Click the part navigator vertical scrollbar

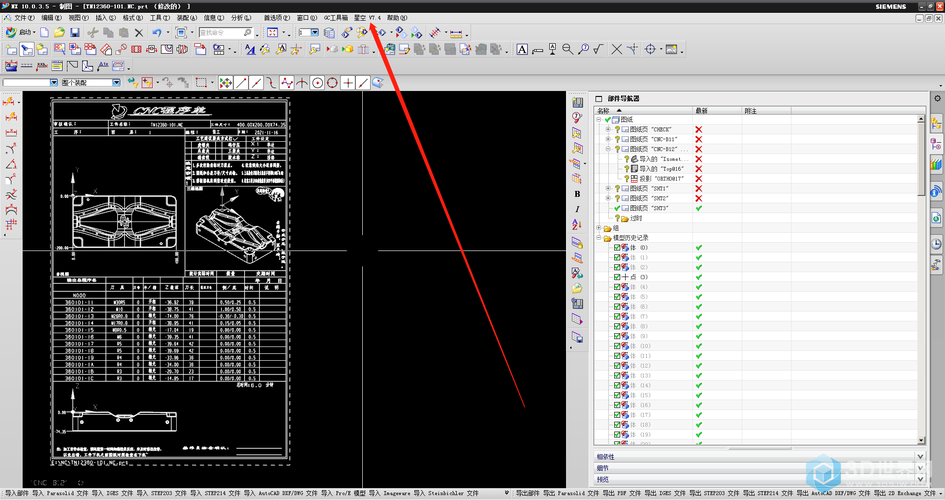click(920, 280)
